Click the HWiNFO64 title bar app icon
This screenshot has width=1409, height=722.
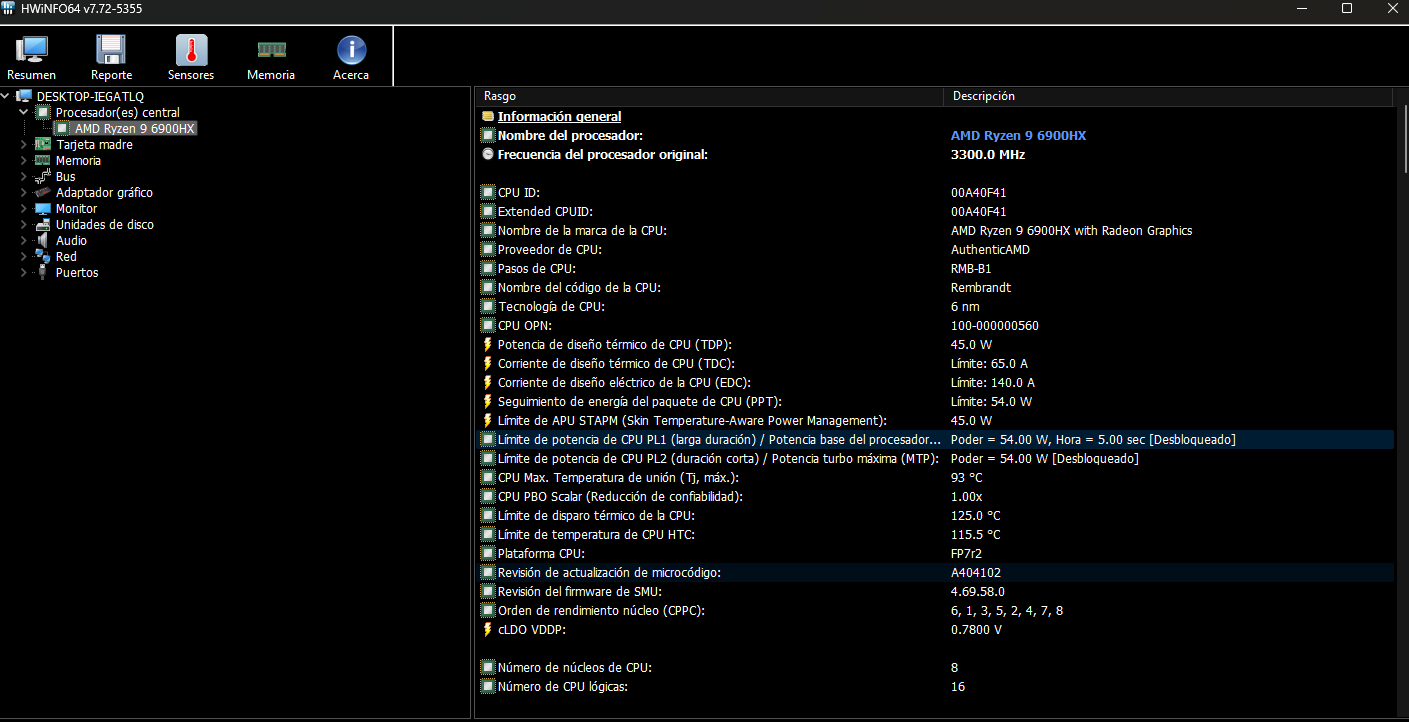coord(10,8)
